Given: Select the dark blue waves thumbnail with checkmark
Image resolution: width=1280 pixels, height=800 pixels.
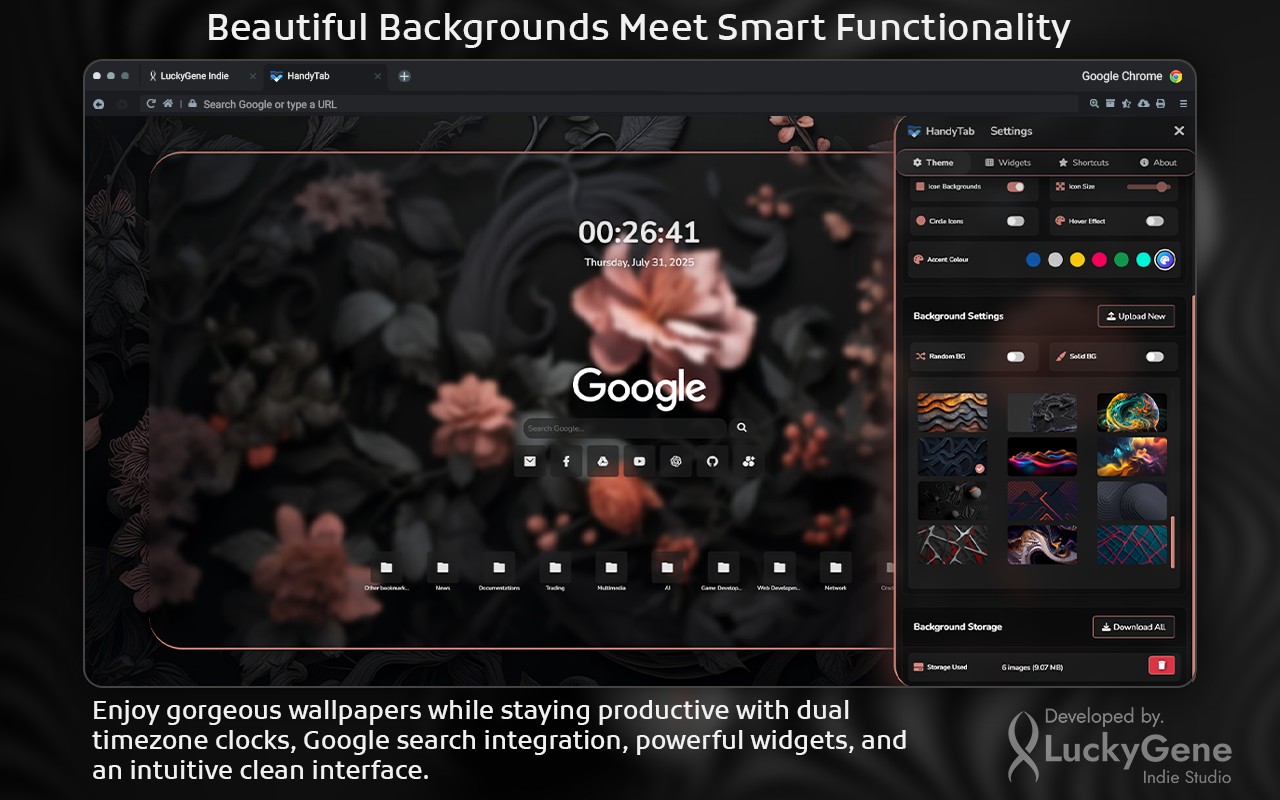Looking at the screenshot, I should [952, 456].
